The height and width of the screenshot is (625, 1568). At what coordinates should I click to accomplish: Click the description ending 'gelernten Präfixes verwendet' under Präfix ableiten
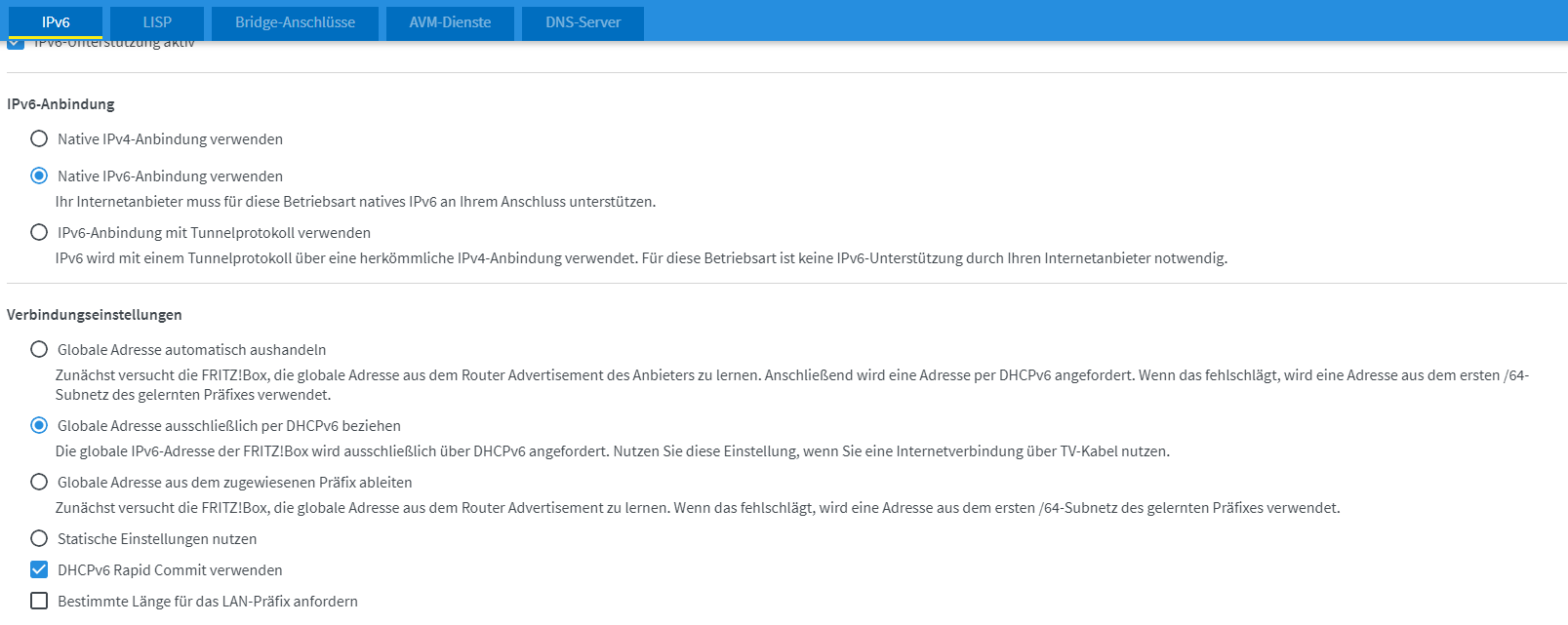pyautogui.click(x=698, y=508)
